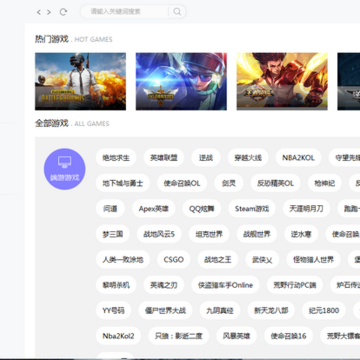
Task: Open the 纪元1800 game tag
Action: [324, 310]
